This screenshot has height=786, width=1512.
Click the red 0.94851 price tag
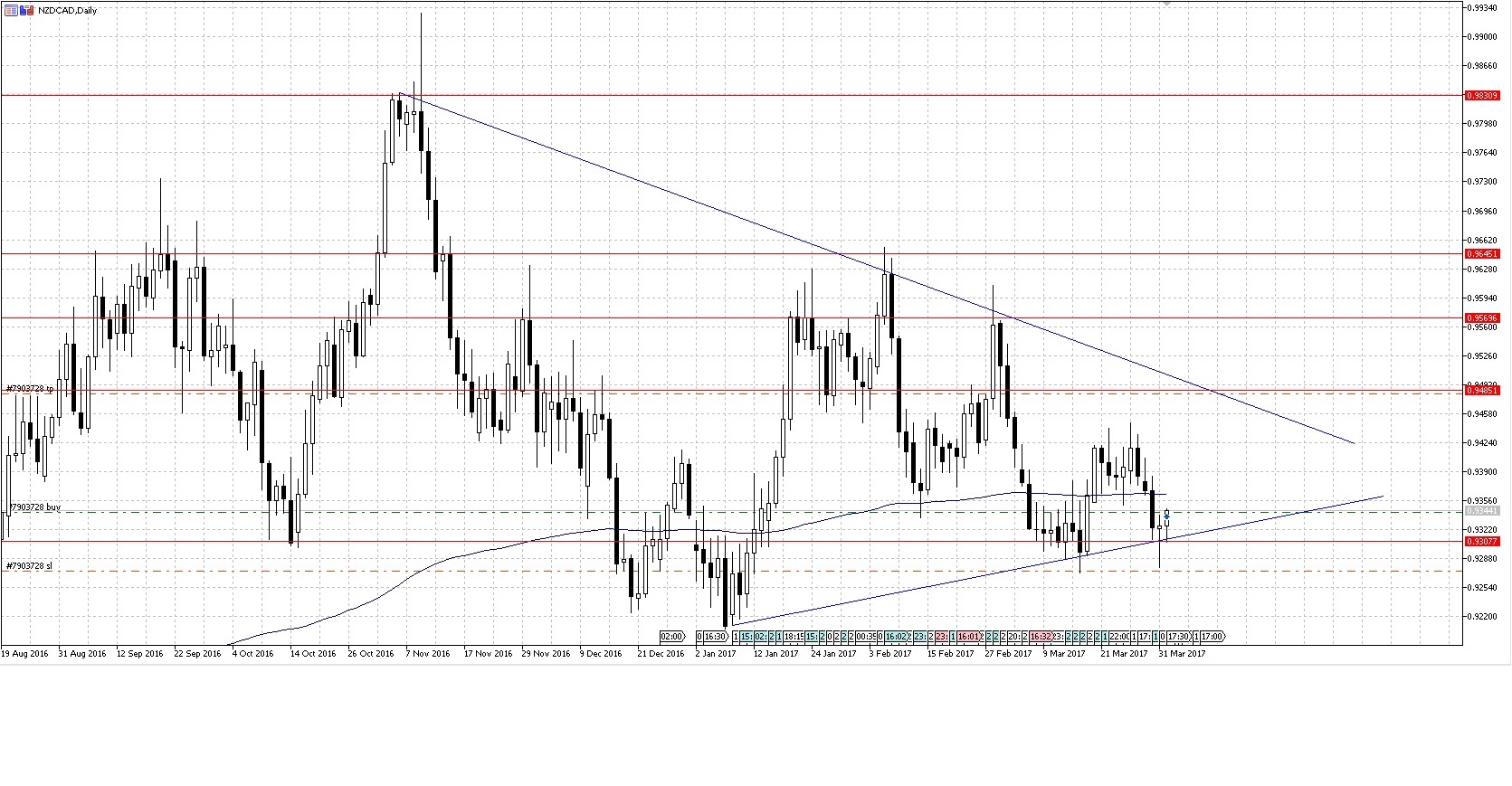pos(1482,390)
